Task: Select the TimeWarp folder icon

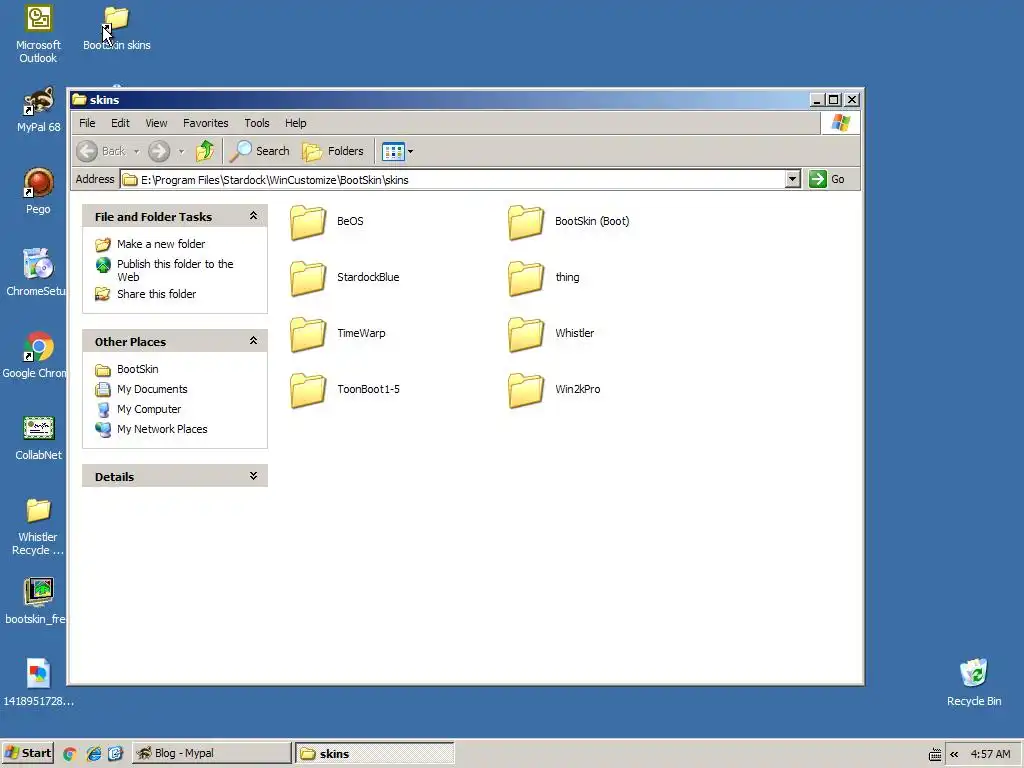Action: (308, 334)
